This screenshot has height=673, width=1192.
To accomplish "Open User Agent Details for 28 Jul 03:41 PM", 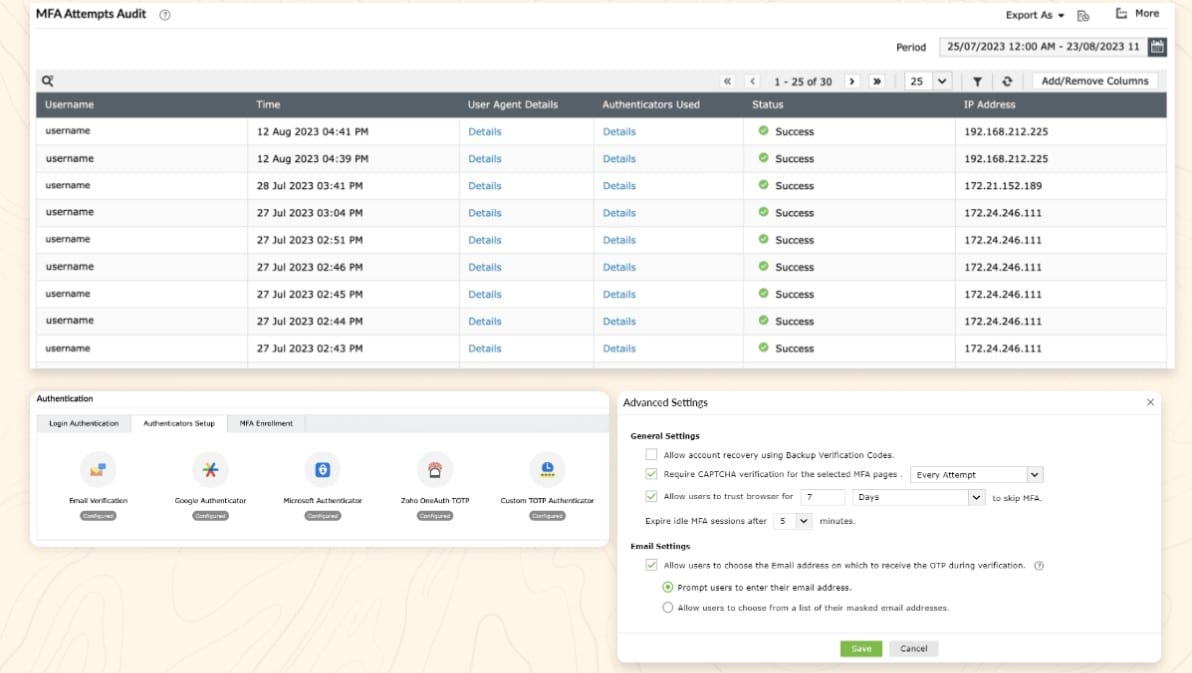I will (484, 186).
